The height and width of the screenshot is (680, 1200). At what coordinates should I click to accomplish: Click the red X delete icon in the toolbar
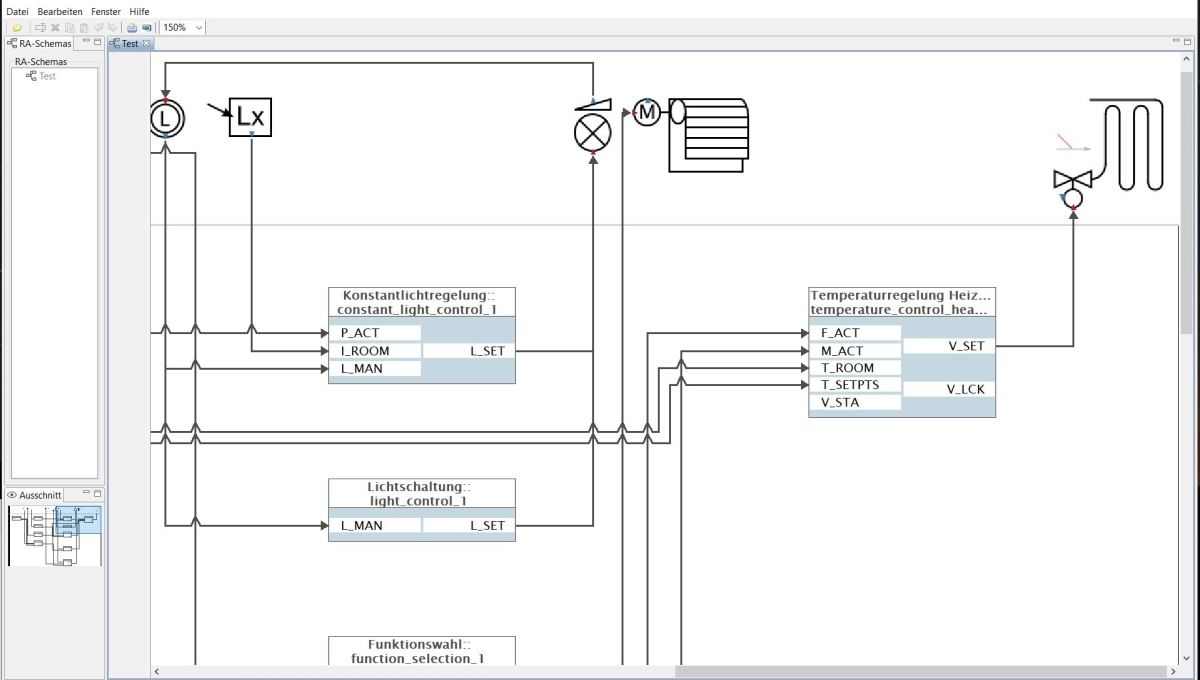click(55, 28)
